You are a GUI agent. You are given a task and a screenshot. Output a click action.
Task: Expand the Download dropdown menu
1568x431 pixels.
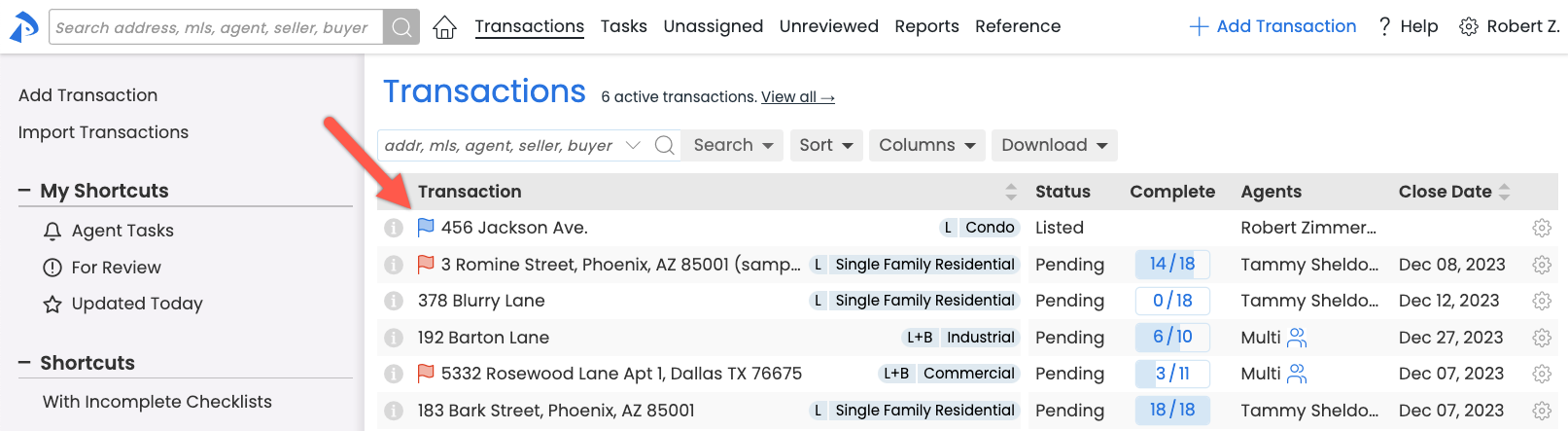(1054, 146)
